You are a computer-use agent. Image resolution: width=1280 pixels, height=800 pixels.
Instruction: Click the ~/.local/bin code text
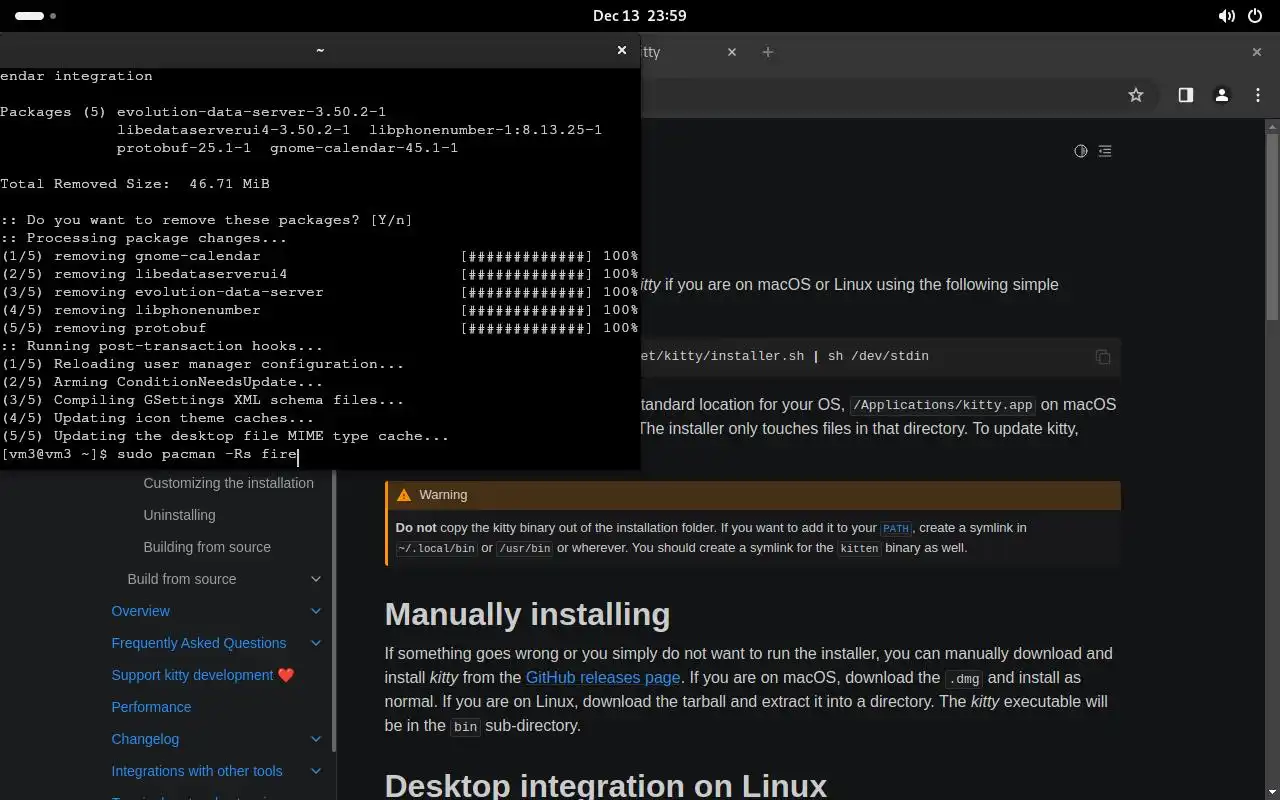pyautogui.click(x=436, y=548)
